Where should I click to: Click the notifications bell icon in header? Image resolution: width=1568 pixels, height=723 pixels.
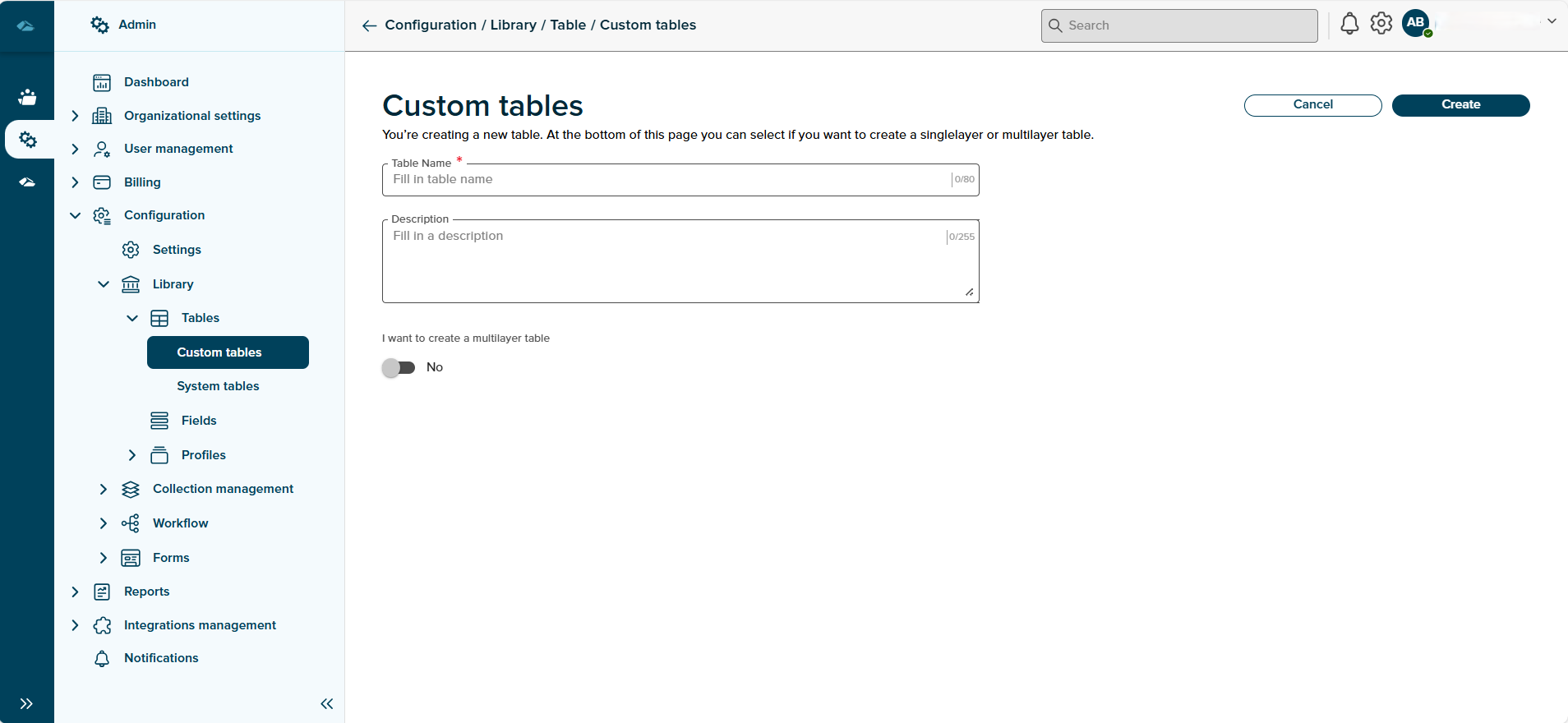pos(1349,24)
